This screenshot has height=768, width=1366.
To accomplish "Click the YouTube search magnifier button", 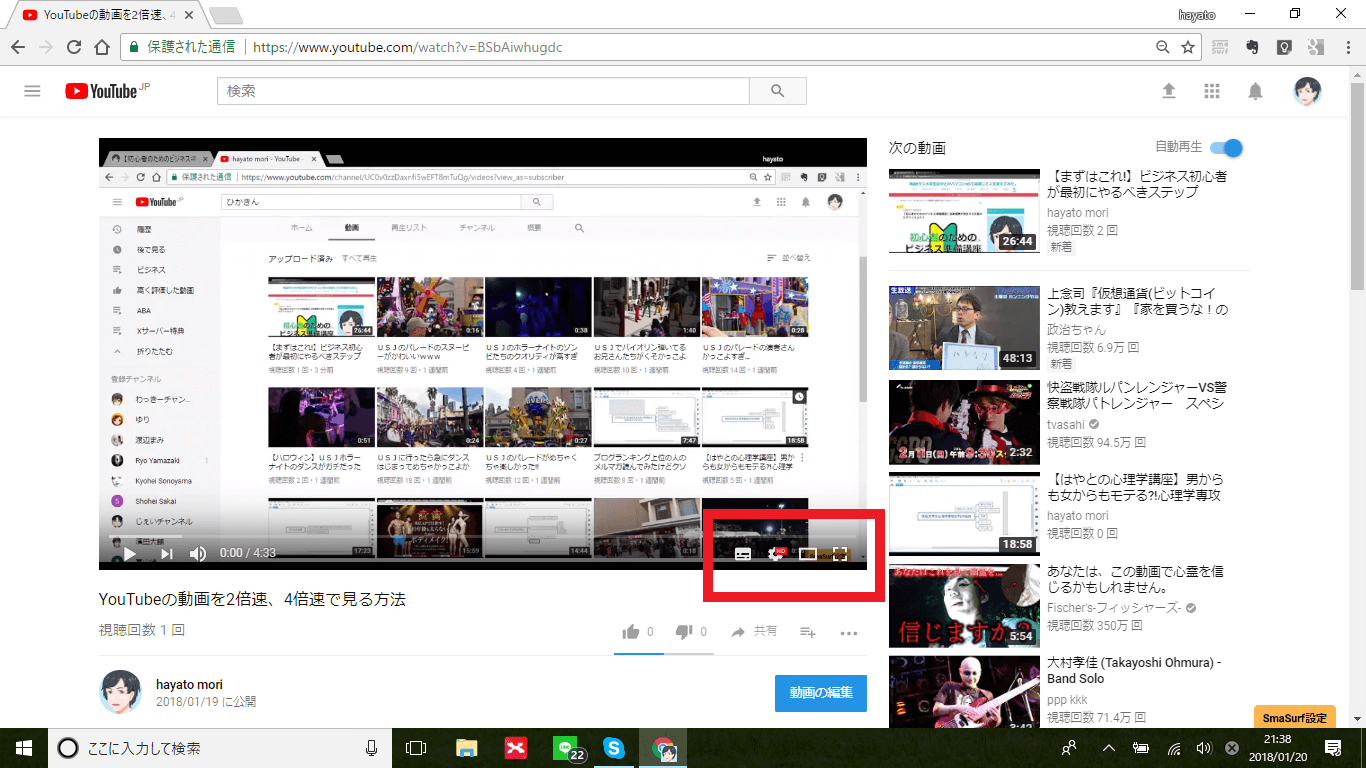I will (778, 91).
